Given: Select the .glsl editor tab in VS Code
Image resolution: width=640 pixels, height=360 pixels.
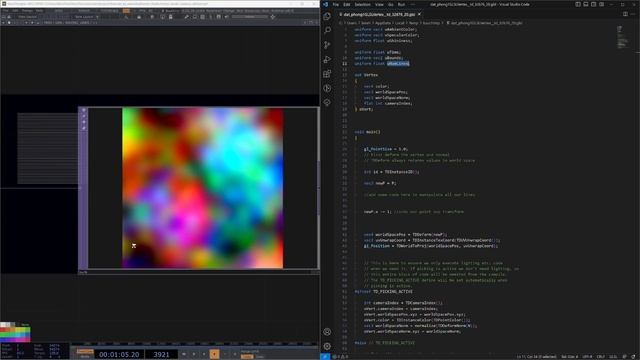Looking at the screenshot, I should [380, 14].
